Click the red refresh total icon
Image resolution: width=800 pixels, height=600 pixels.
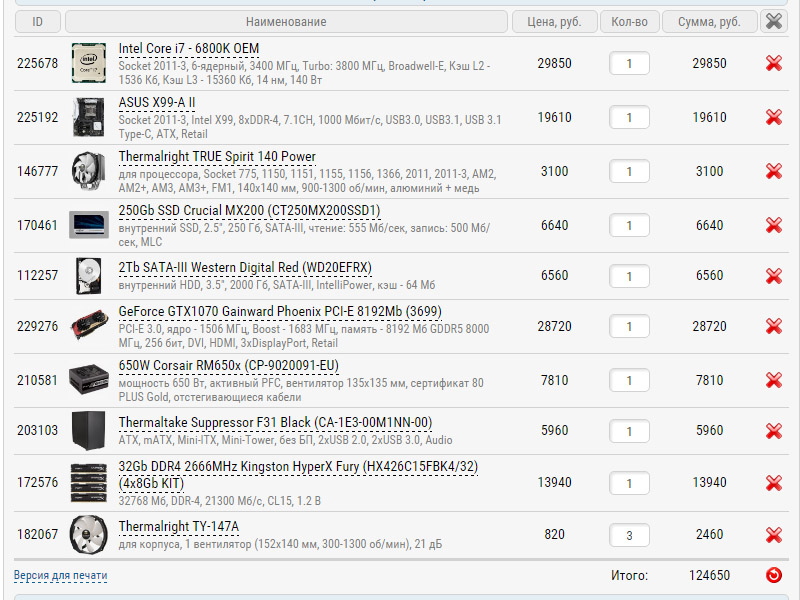pos(773,575)
